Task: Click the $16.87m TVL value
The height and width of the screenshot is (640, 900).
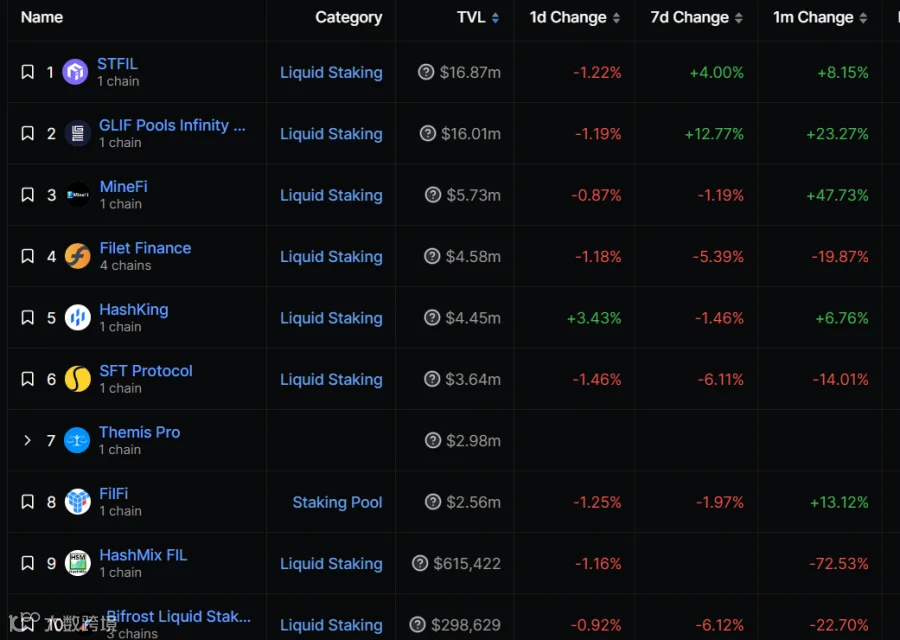Action: [x=470, y=72]
